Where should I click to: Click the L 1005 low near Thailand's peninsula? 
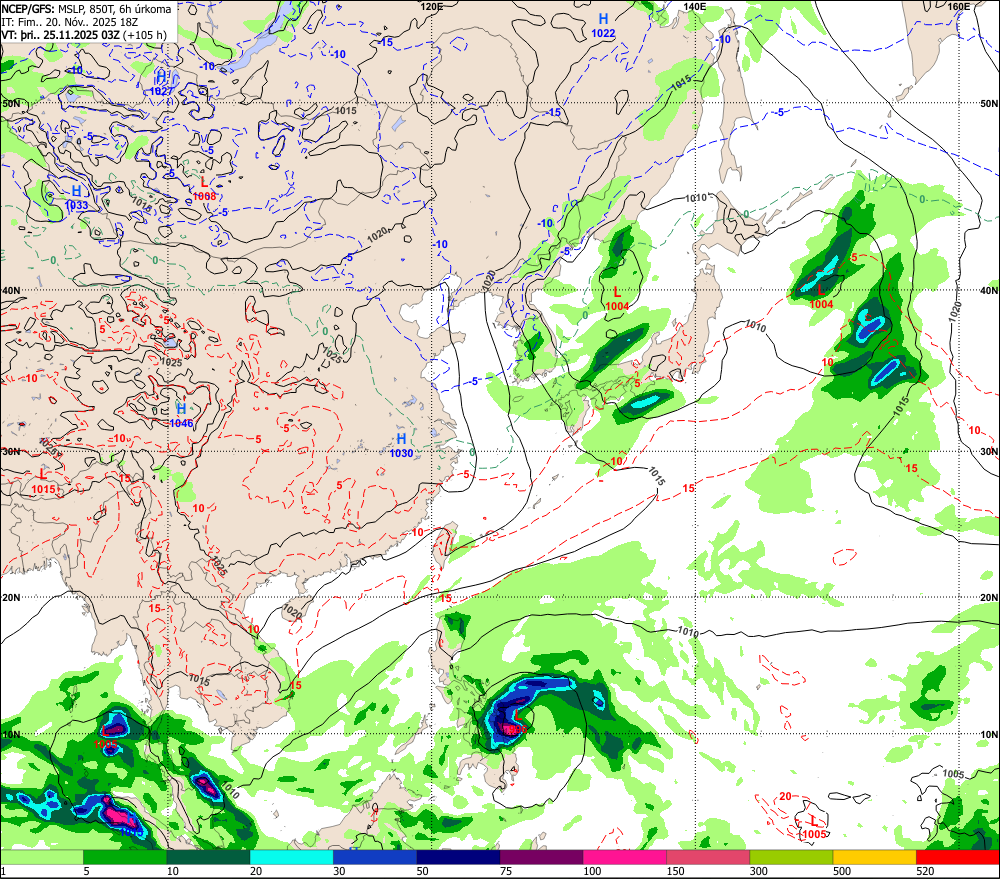[x=105, y=737]
